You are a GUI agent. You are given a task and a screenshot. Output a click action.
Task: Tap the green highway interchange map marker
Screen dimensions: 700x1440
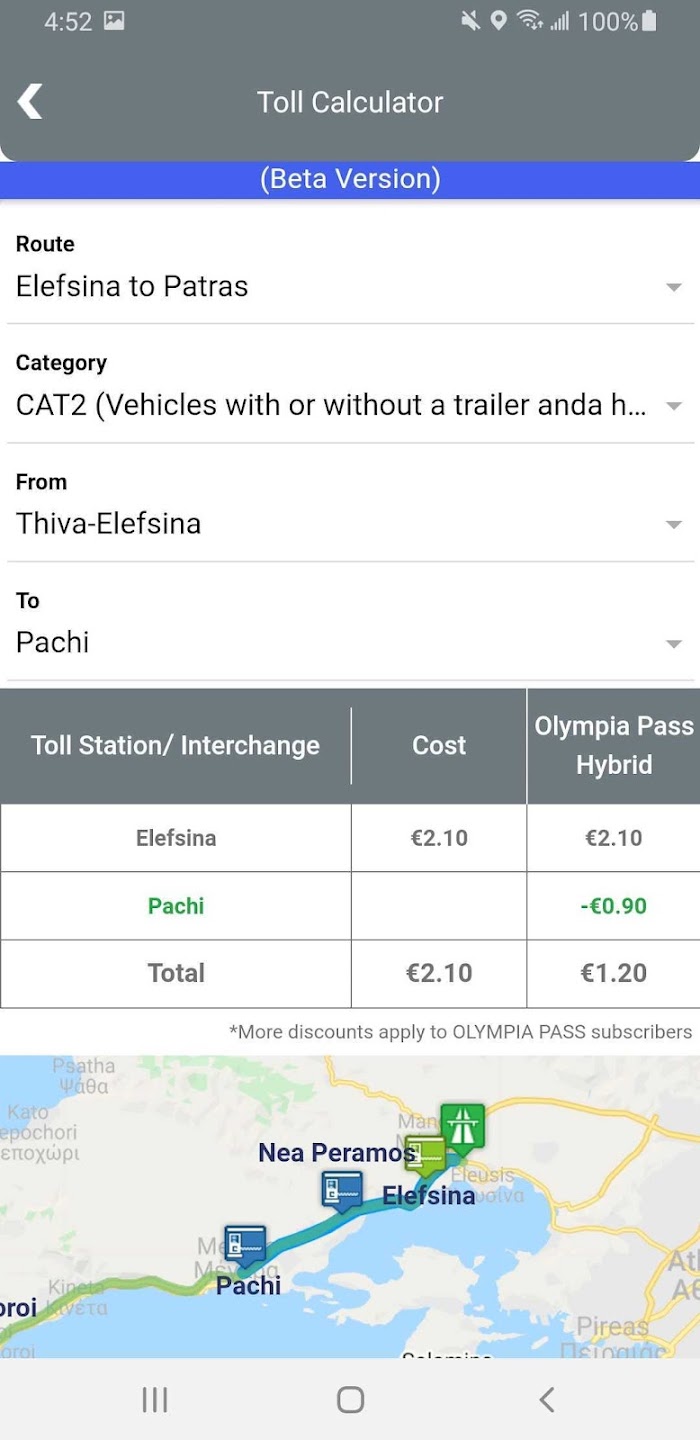[462, 1128]
